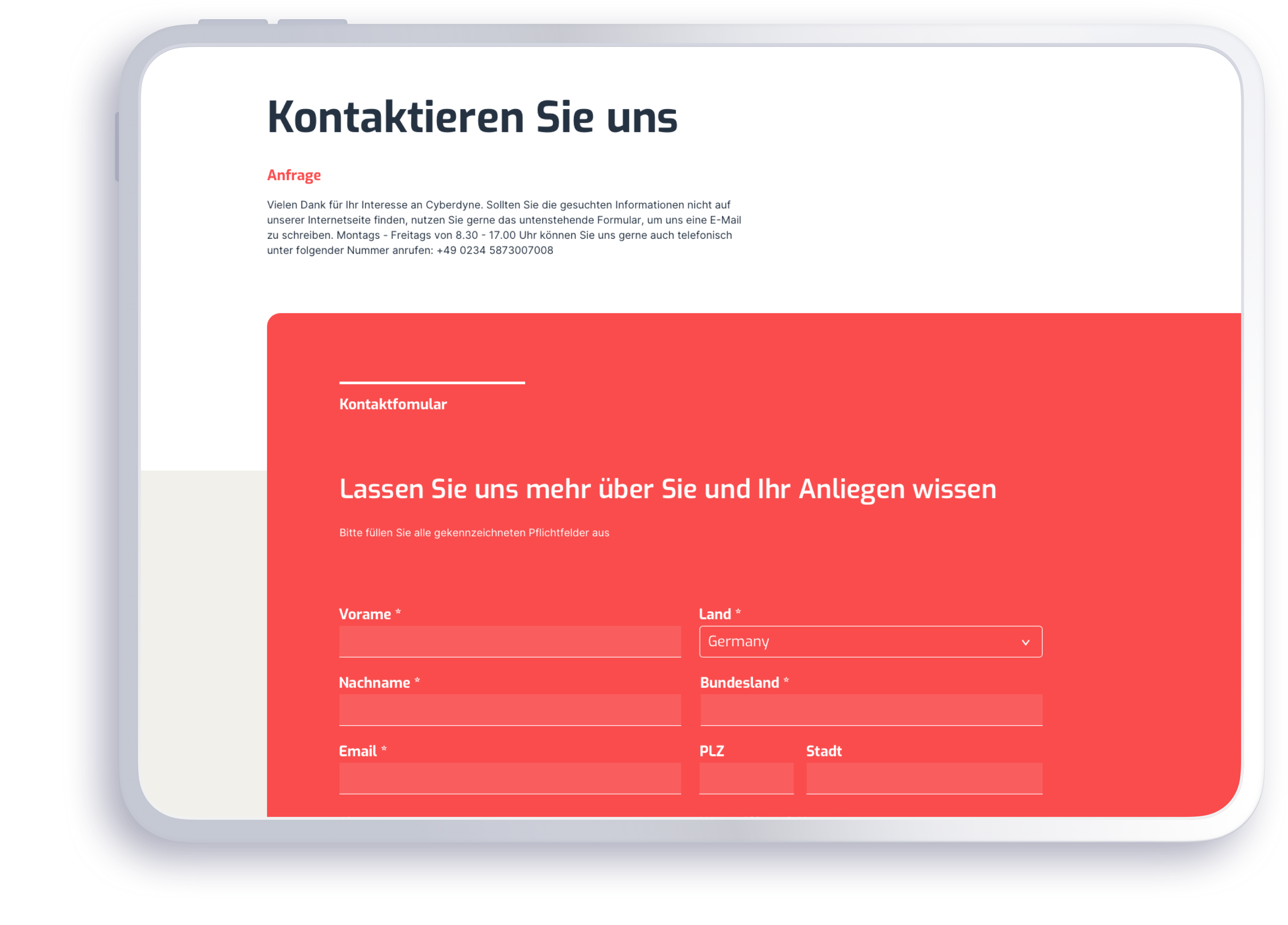This screenshot has height=925, width=1288.
Task: Focus the PLZ input field
Action: coord(746,778)
